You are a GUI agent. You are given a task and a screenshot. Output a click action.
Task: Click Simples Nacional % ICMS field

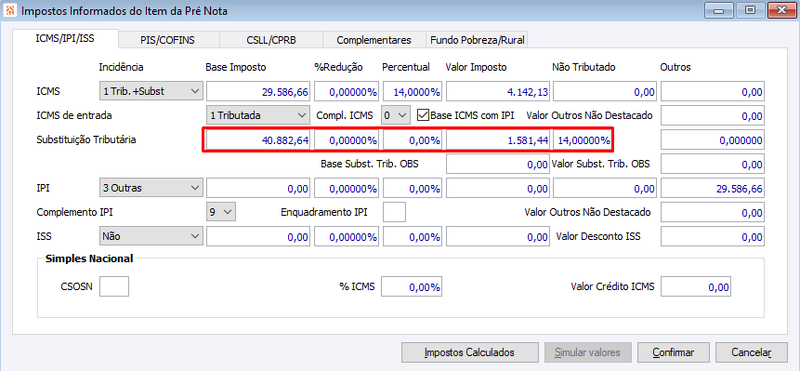412,287
